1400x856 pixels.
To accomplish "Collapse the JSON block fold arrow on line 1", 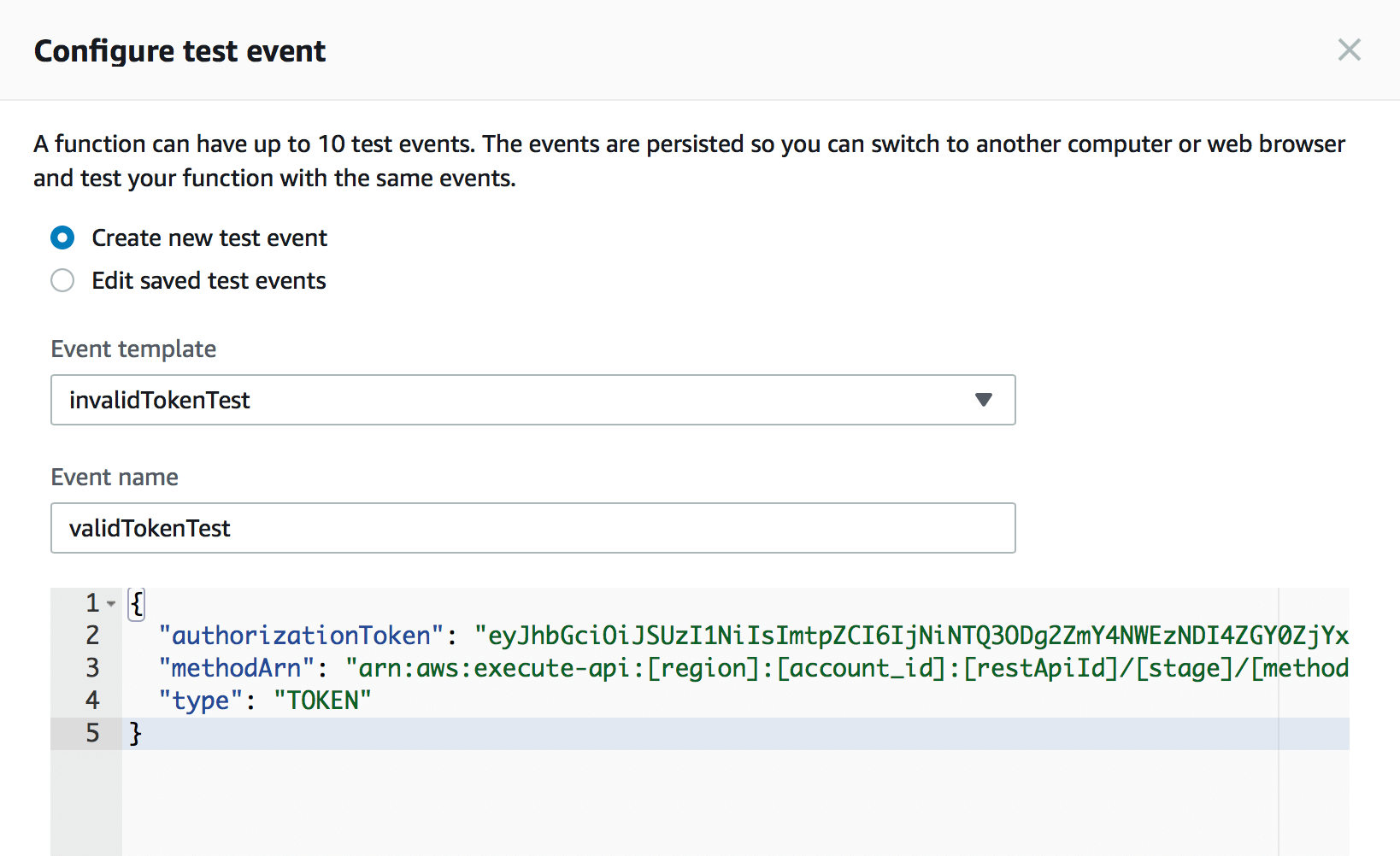I will point(111,604).
